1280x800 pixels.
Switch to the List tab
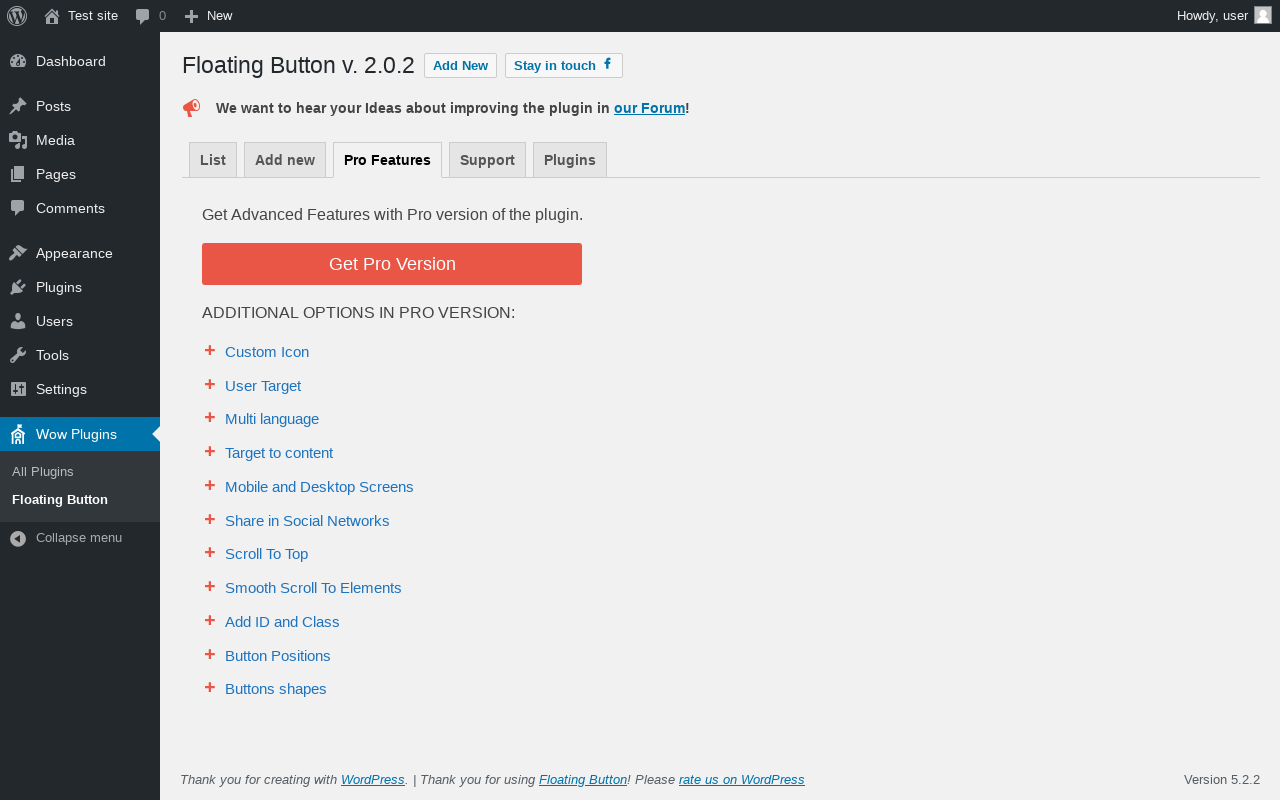pos(213,160)
